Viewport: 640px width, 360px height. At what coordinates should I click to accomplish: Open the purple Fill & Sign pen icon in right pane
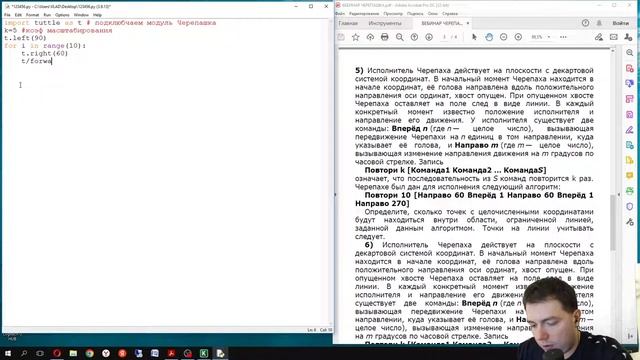630,130
